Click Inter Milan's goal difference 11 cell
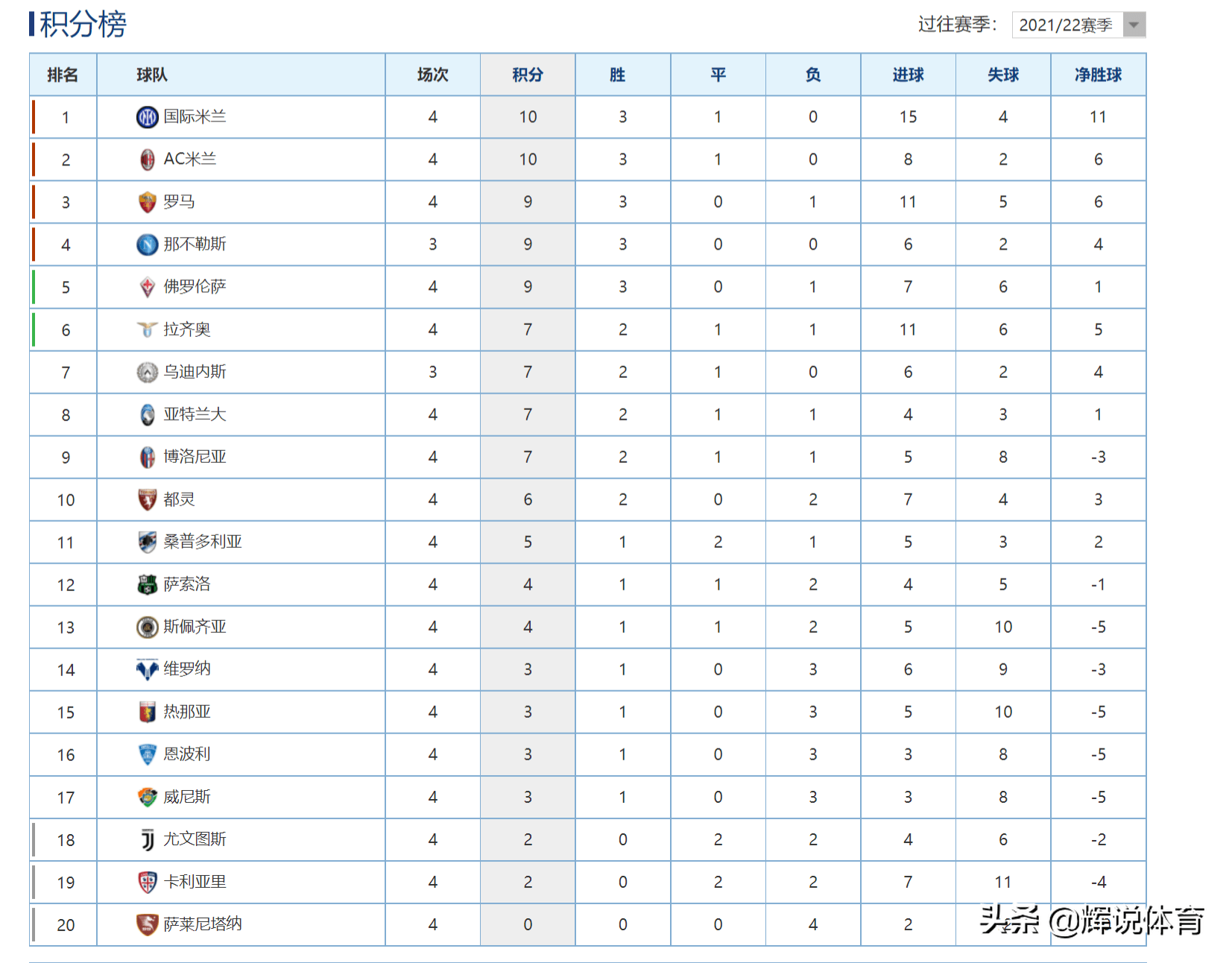Viewport: 1232px width, 963px height. point(1098,117)
